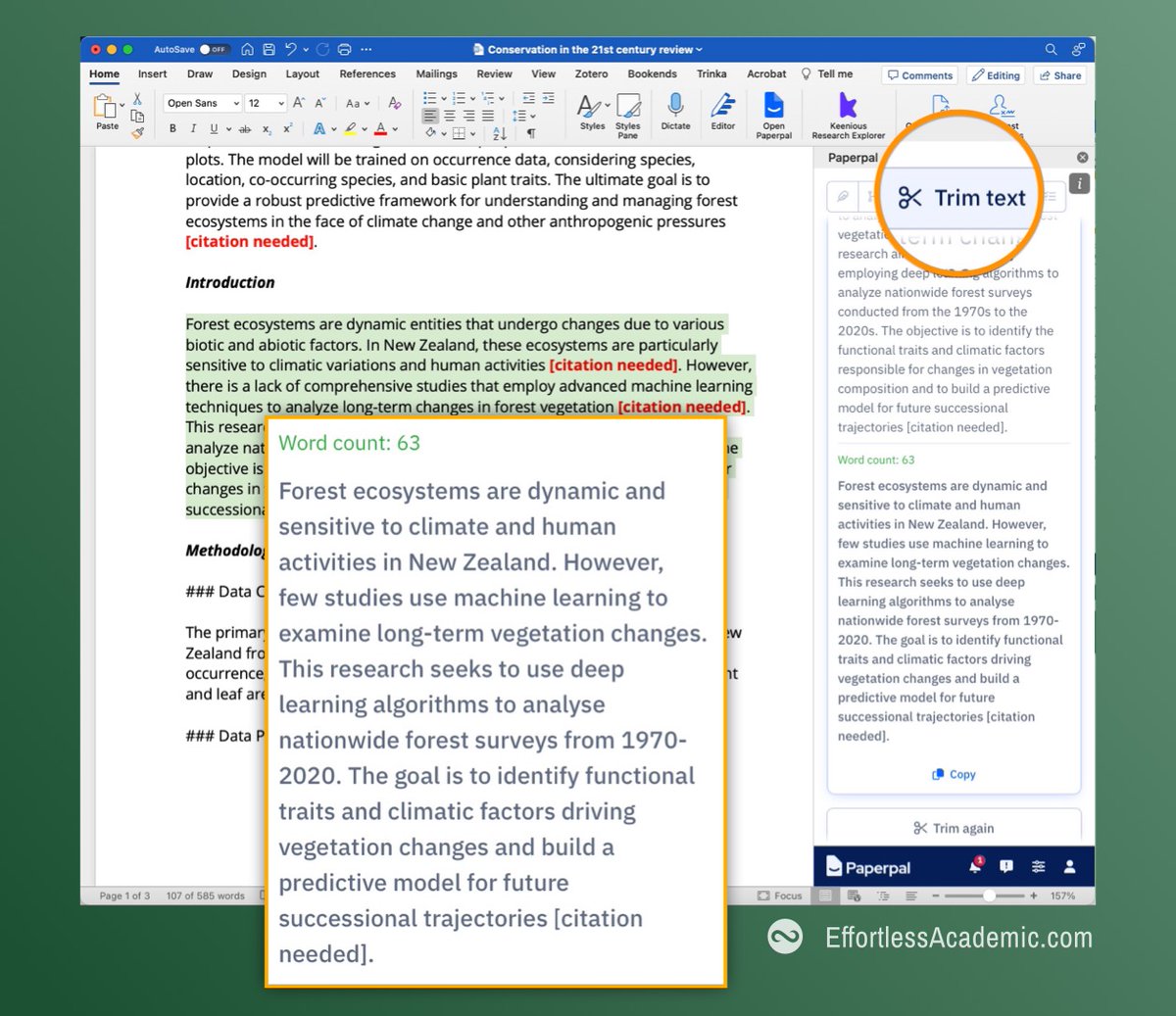Increase paragraph indent
Viewport: 1176px width, 1016px height.
548,98
